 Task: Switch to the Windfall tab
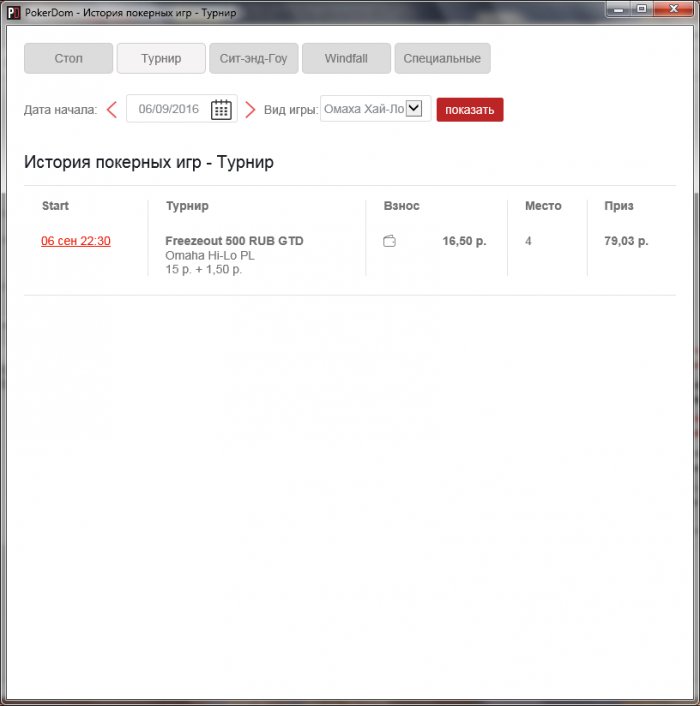click(x=346, y=59)
